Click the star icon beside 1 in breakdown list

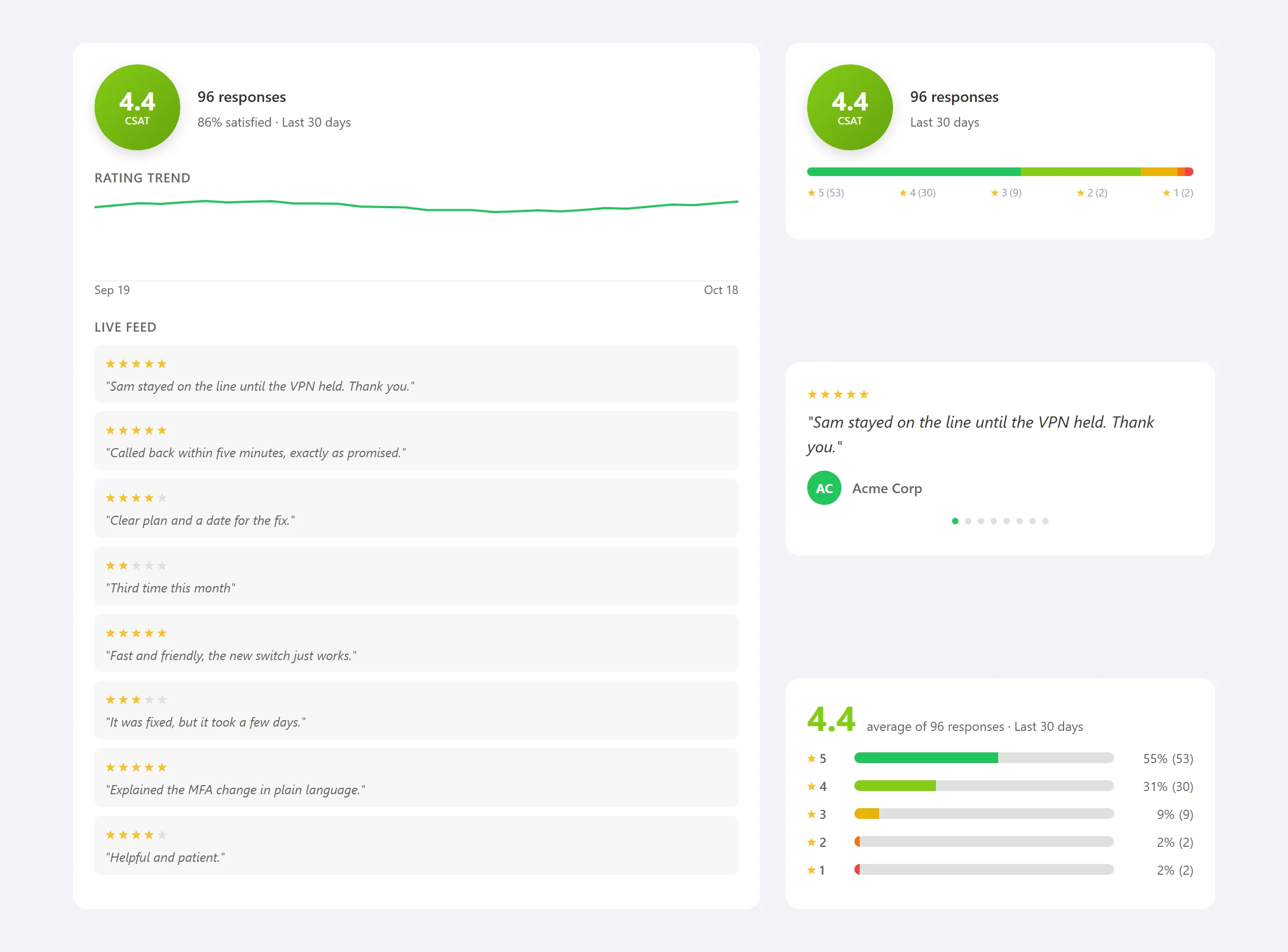811,870
